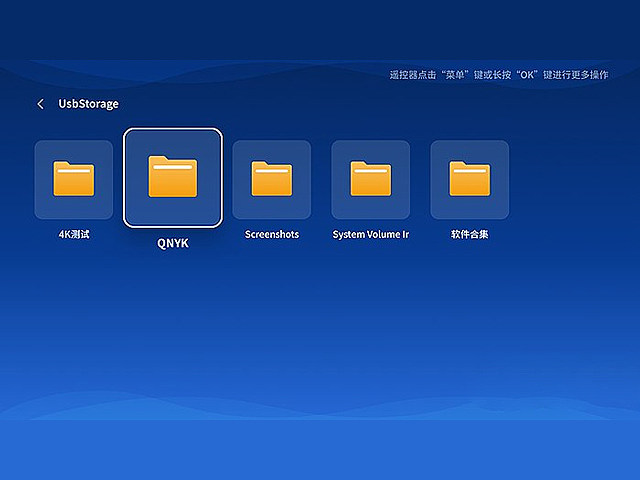
Task: Click the 4K测试 folder name label
Action: [x=74, y=234]
